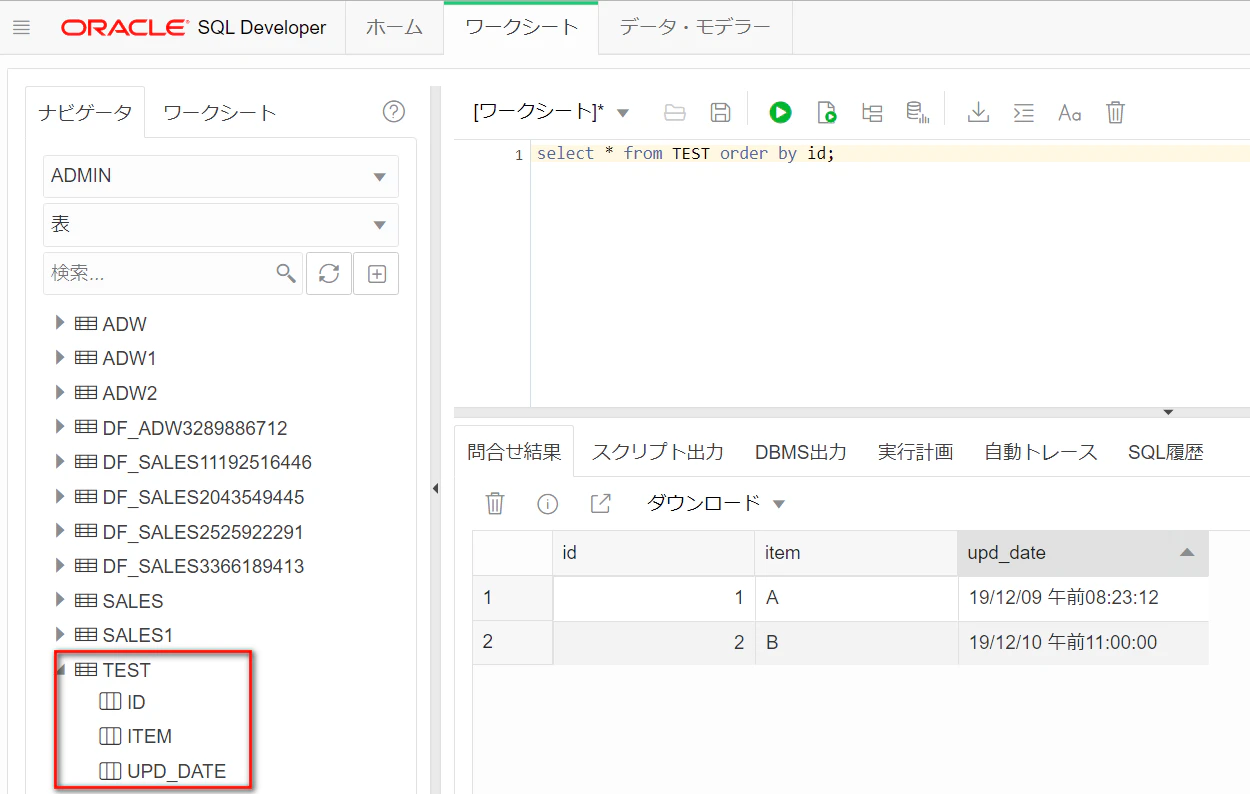The image size is (1250, 794).
Task: Open the 実行計画 tab
Action: pyautogui.click(x=915, y=452)
